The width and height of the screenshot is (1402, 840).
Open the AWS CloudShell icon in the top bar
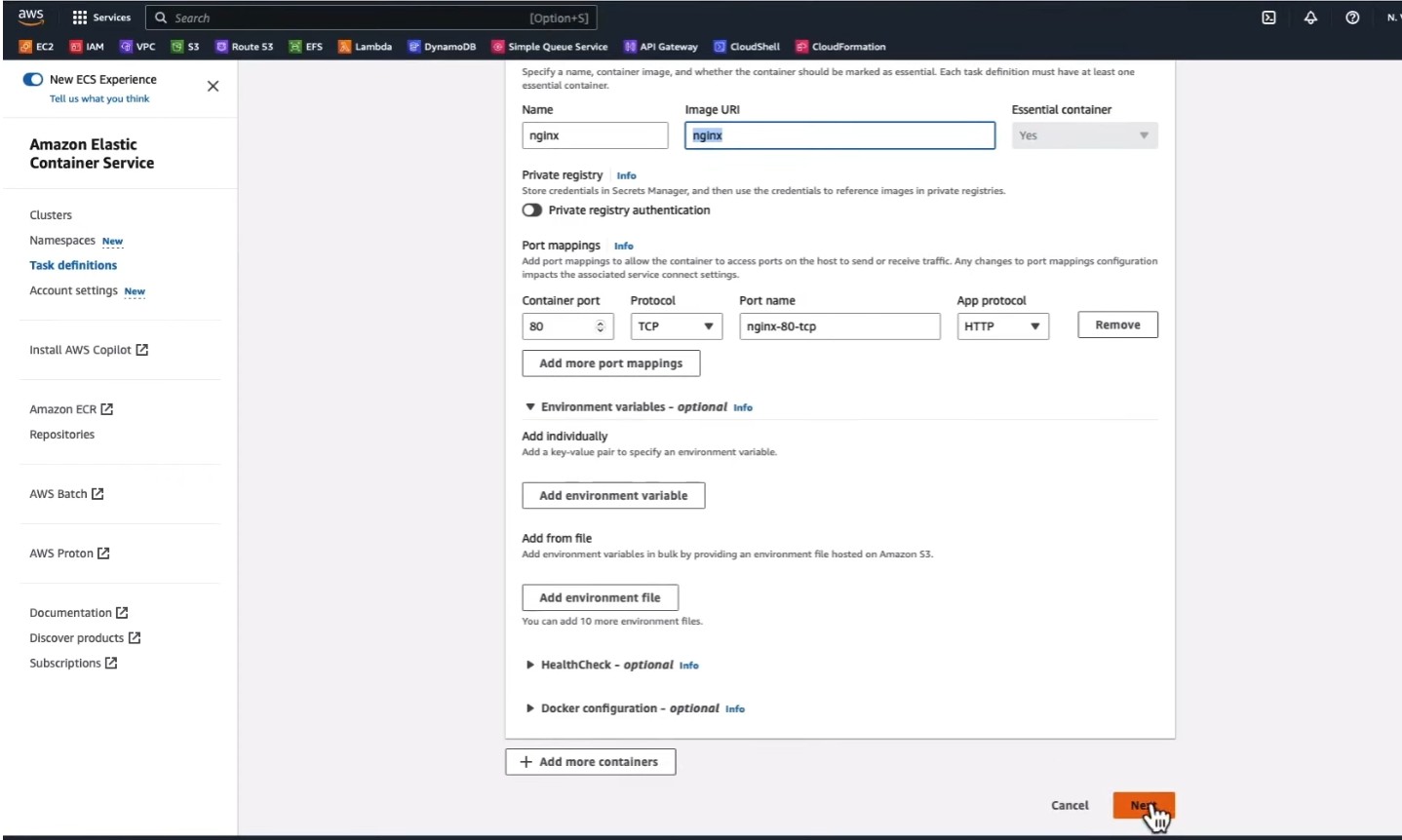(1268, 18)
